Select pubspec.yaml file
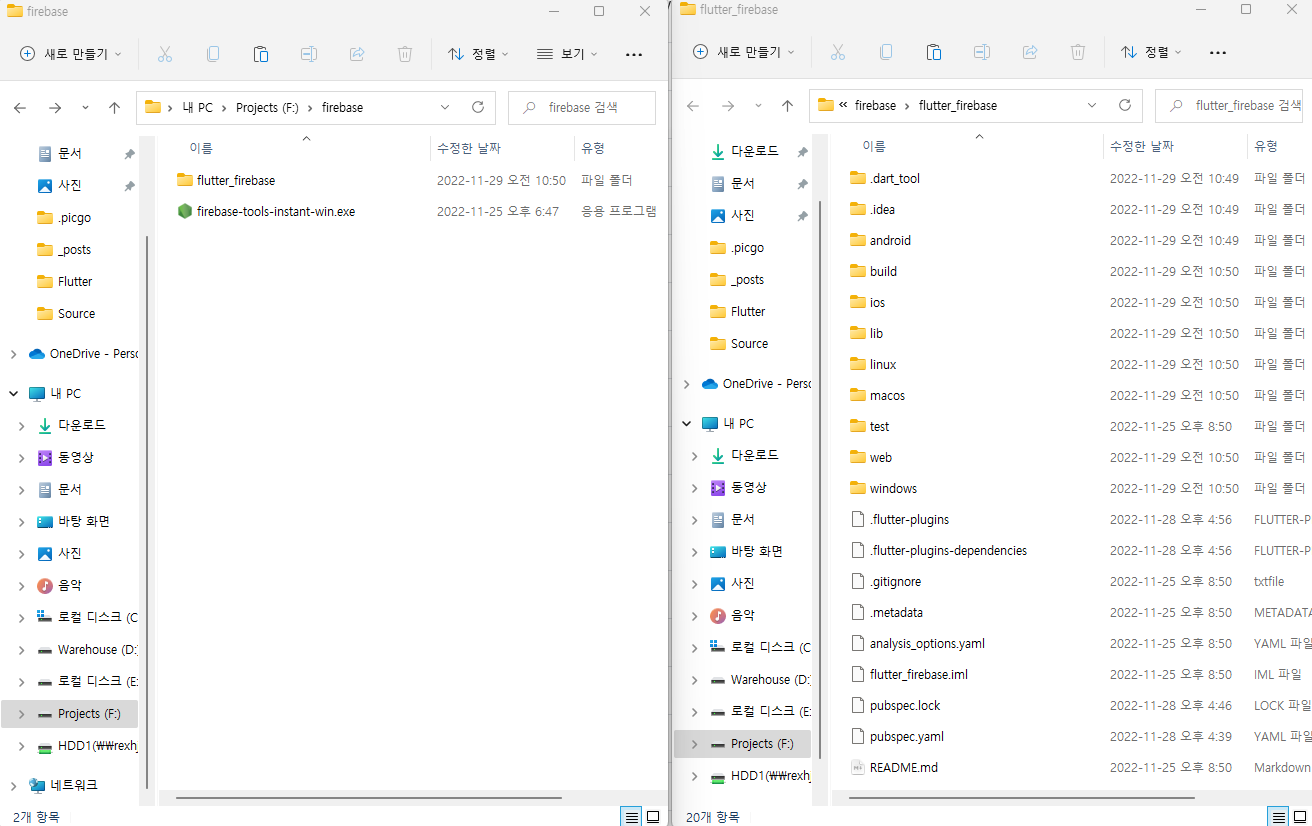The image size is (1312, 826). [x=896, y=736]
